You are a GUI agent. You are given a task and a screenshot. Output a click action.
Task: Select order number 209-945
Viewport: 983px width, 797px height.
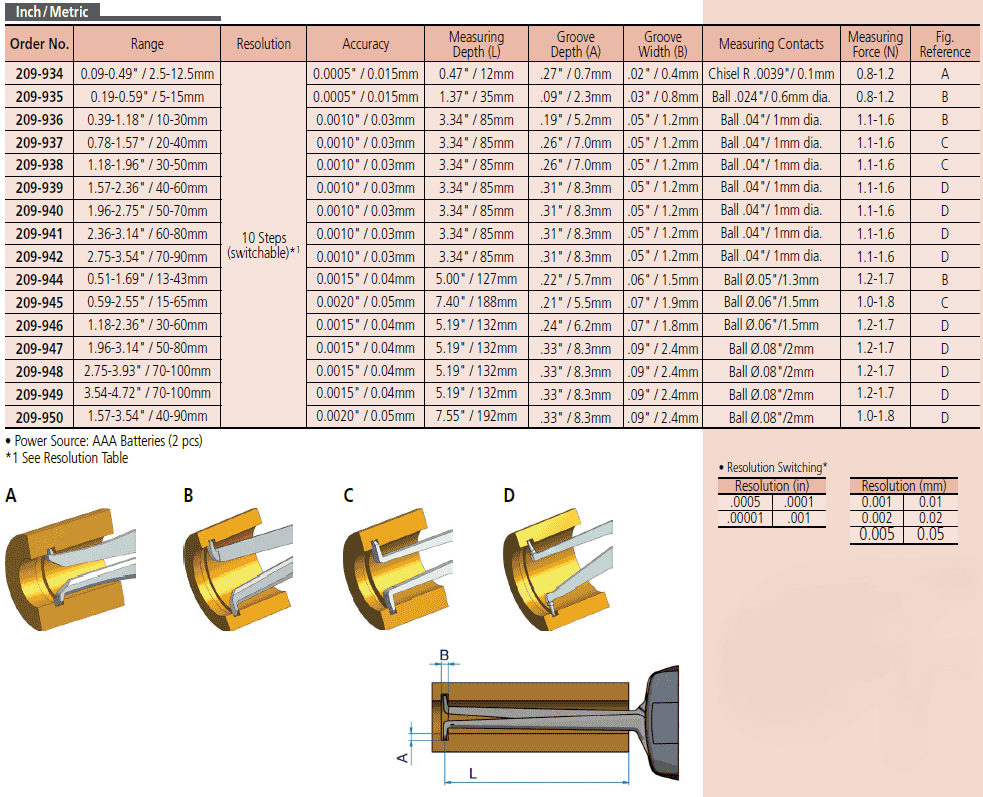point(40,302)
